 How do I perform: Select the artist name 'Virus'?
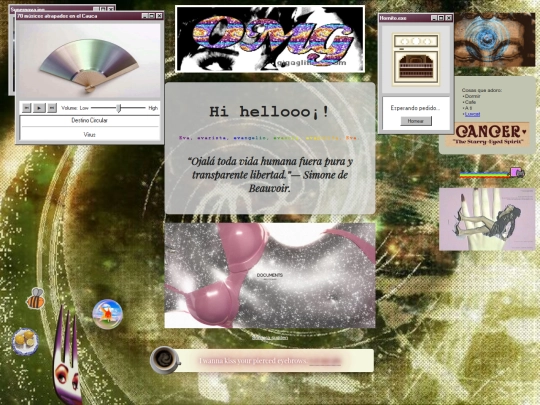coord(90,135)
